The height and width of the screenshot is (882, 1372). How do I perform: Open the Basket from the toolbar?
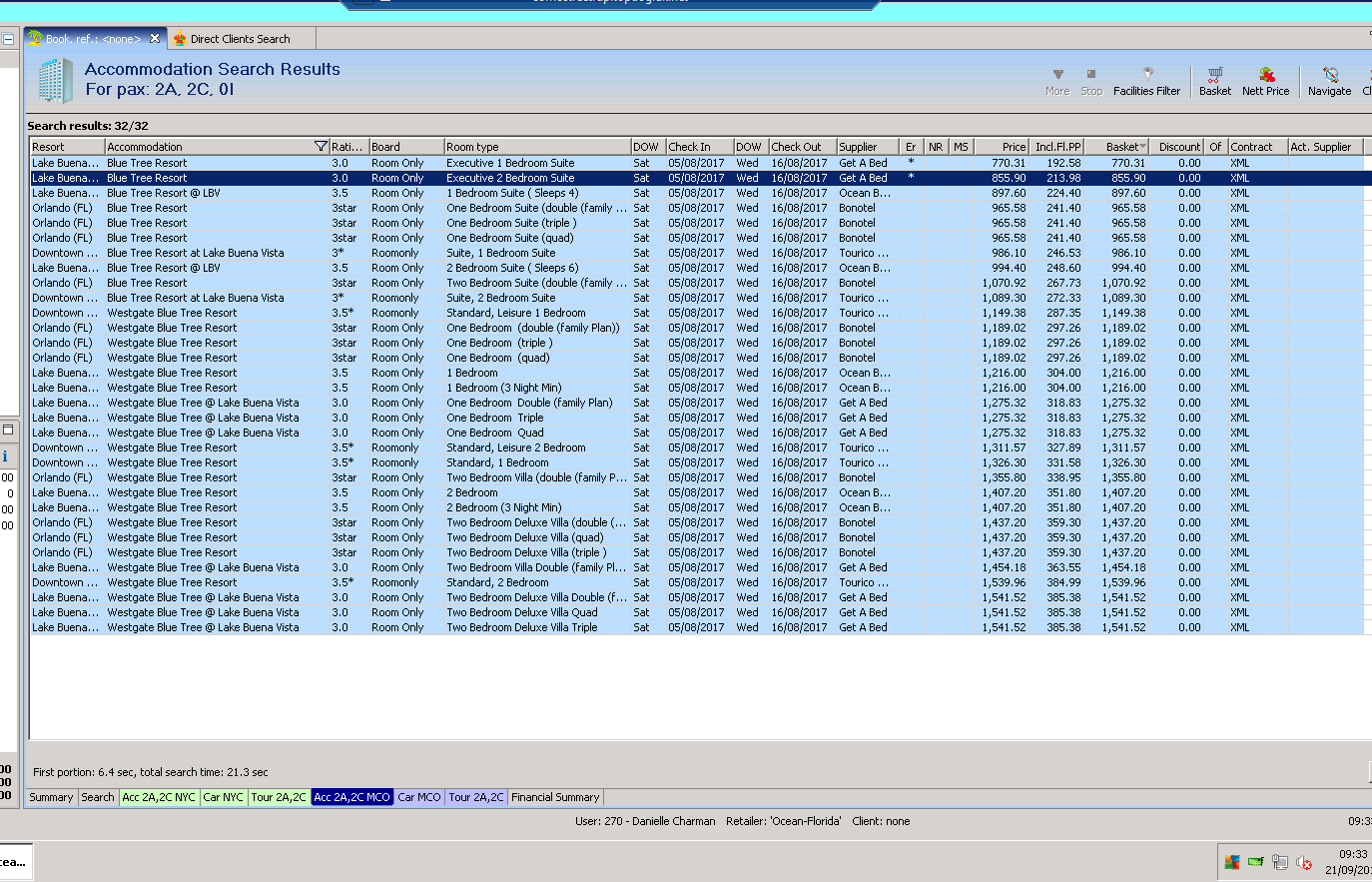1214,82
